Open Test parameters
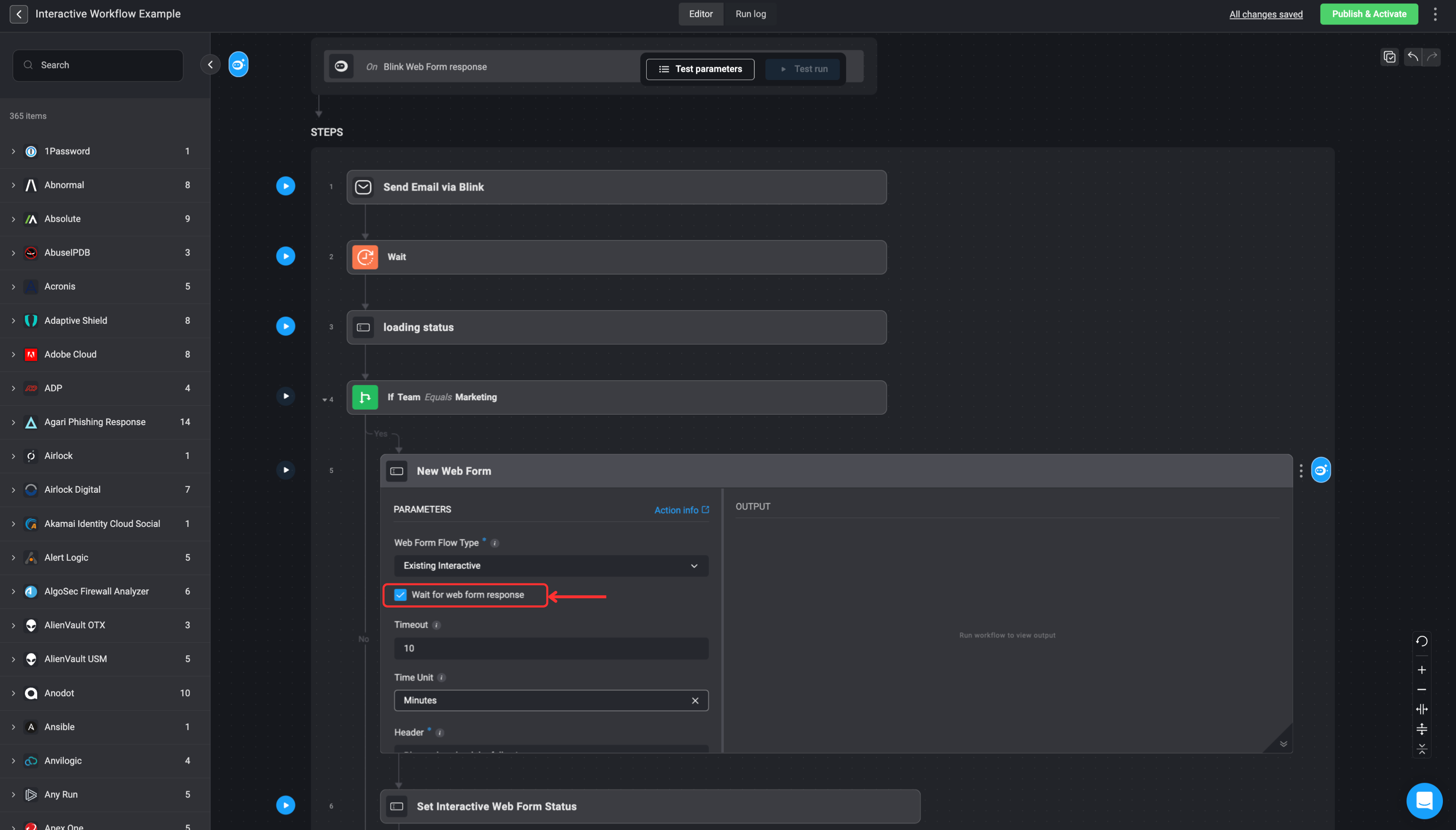The image size is (1456, 830). click(700, 69)
